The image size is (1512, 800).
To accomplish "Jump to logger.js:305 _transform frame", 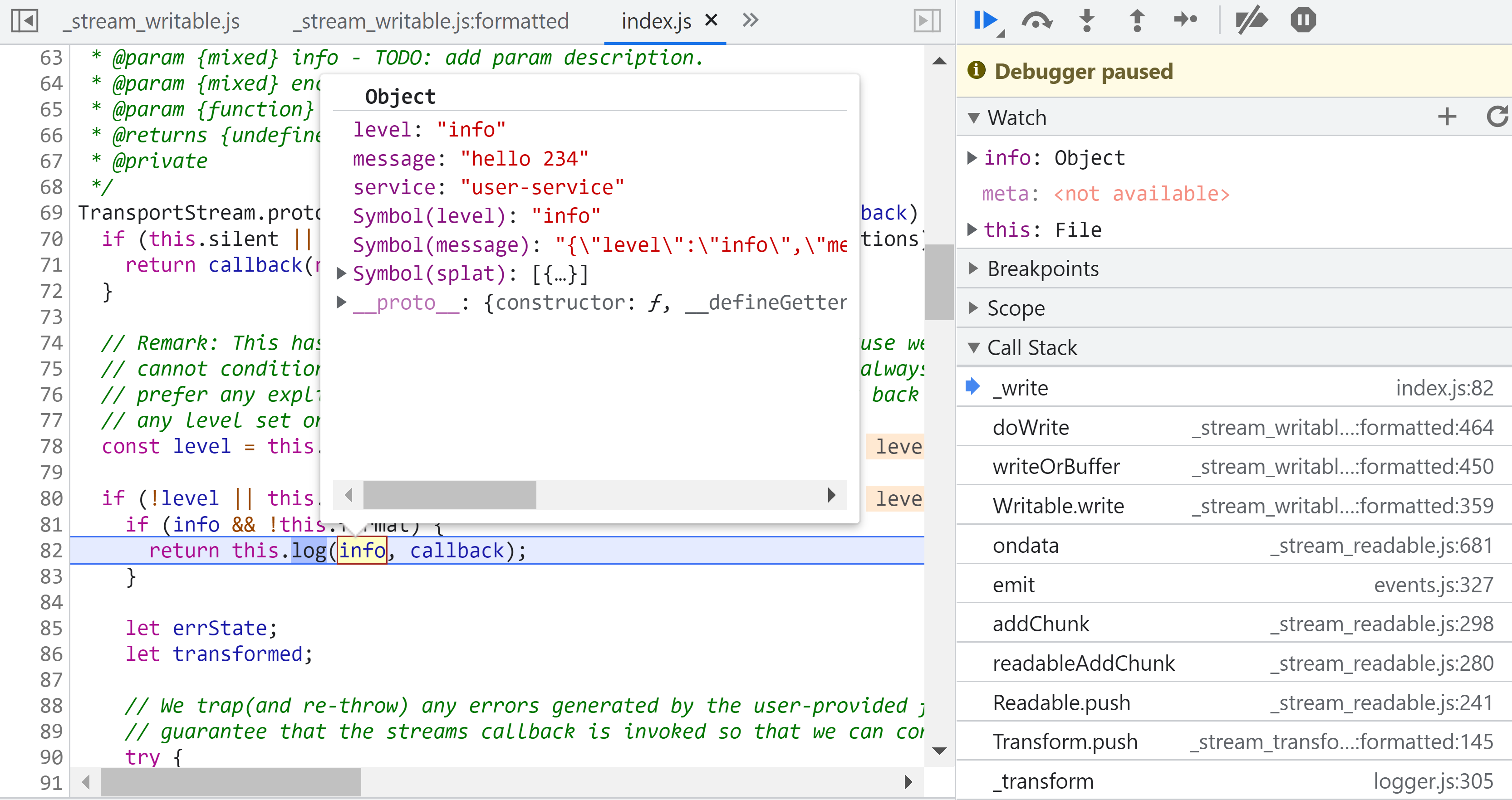I will (x=1043, y=780).
